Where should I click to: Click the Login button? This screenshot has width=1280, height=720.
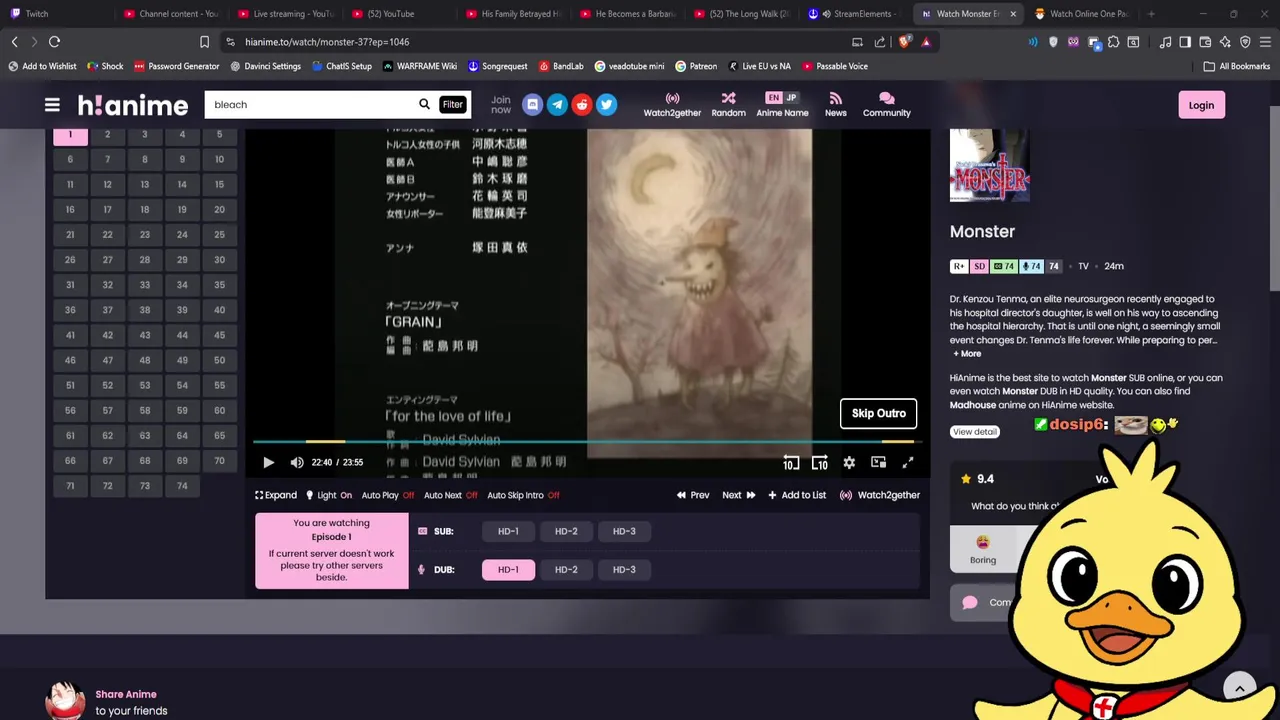click(1201, 105)
